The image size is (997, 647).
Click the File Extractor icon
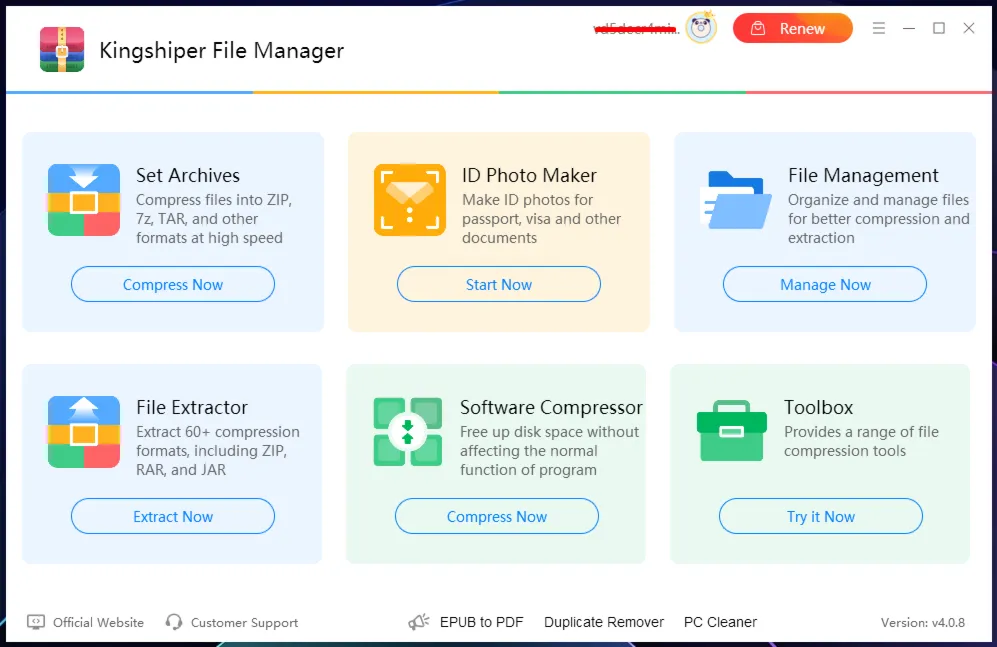pyautogui.click(x=84, y=432)
